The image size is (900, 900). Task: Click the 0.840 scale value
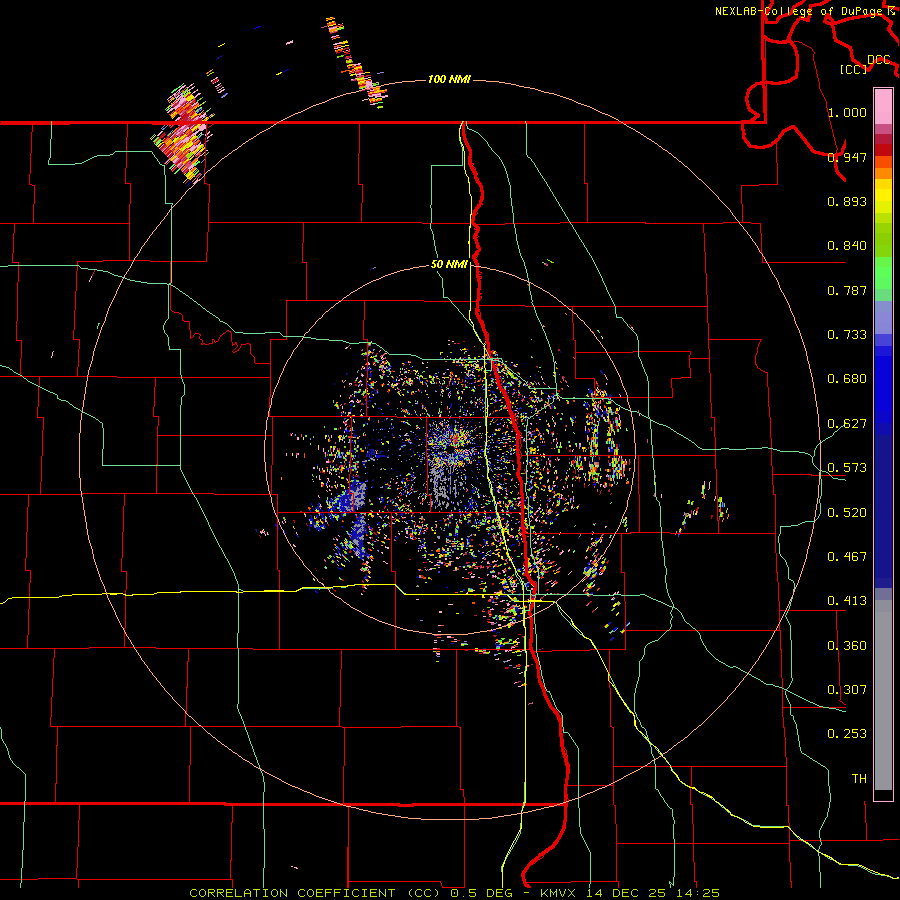coord(847,246)
